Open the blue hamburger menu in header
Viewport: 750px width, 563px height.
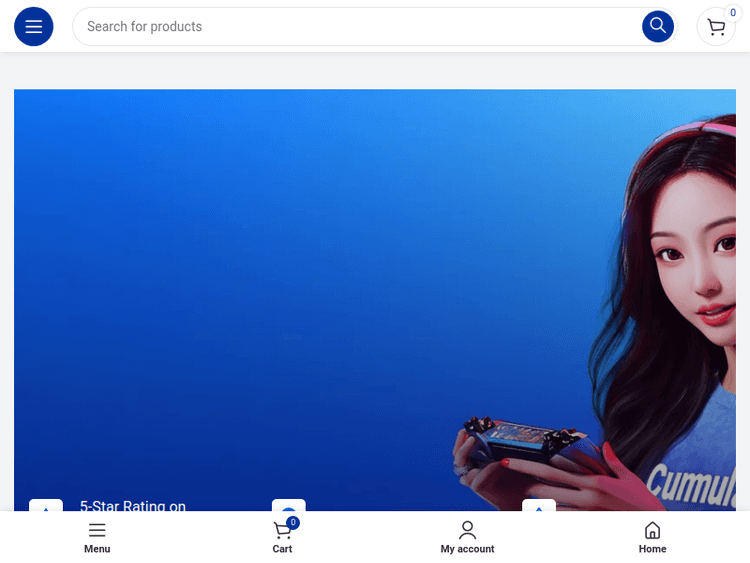click(x=33, y=26)
